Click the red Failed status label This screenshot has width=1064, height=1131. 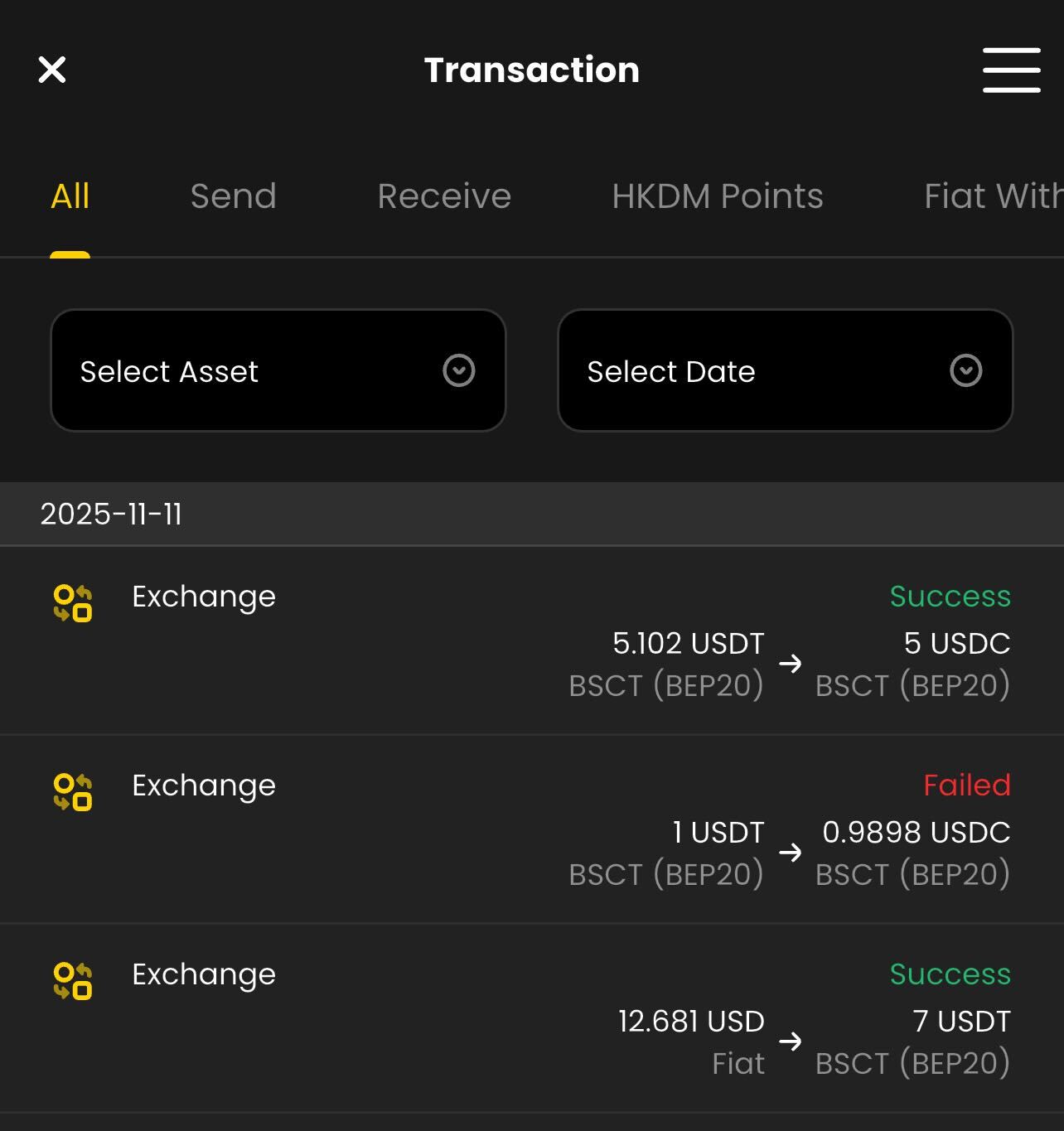967,785
